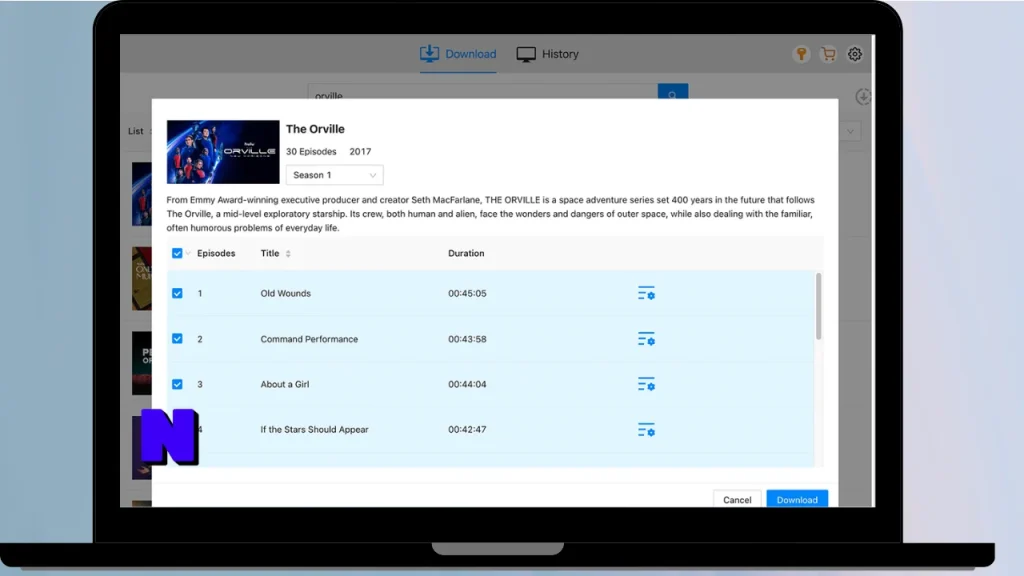Click the 'About a Girl' title
This screenshot has width=1024, height=576.
[x=285, y=384]
